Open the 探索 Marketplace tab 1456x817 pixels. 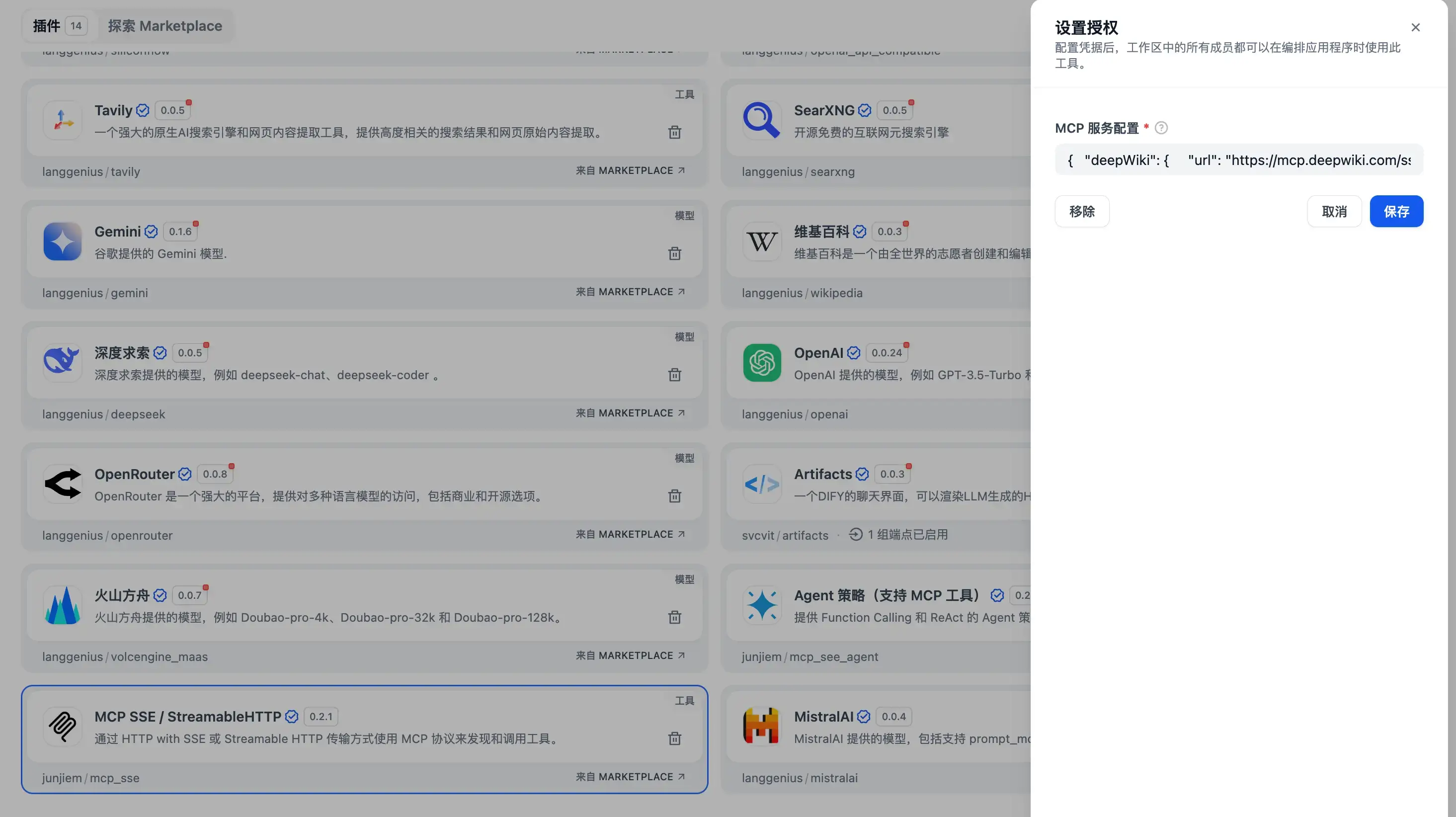(165, 25)
